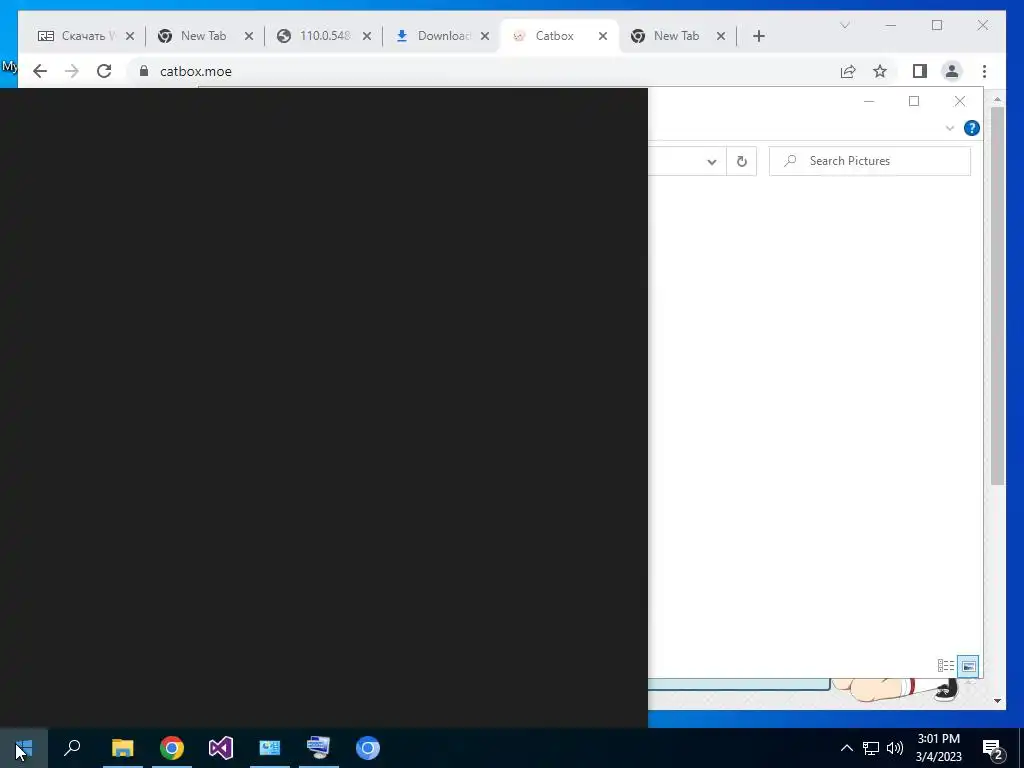
Task: Switch file dialog to details view
Action: [946, 665]
